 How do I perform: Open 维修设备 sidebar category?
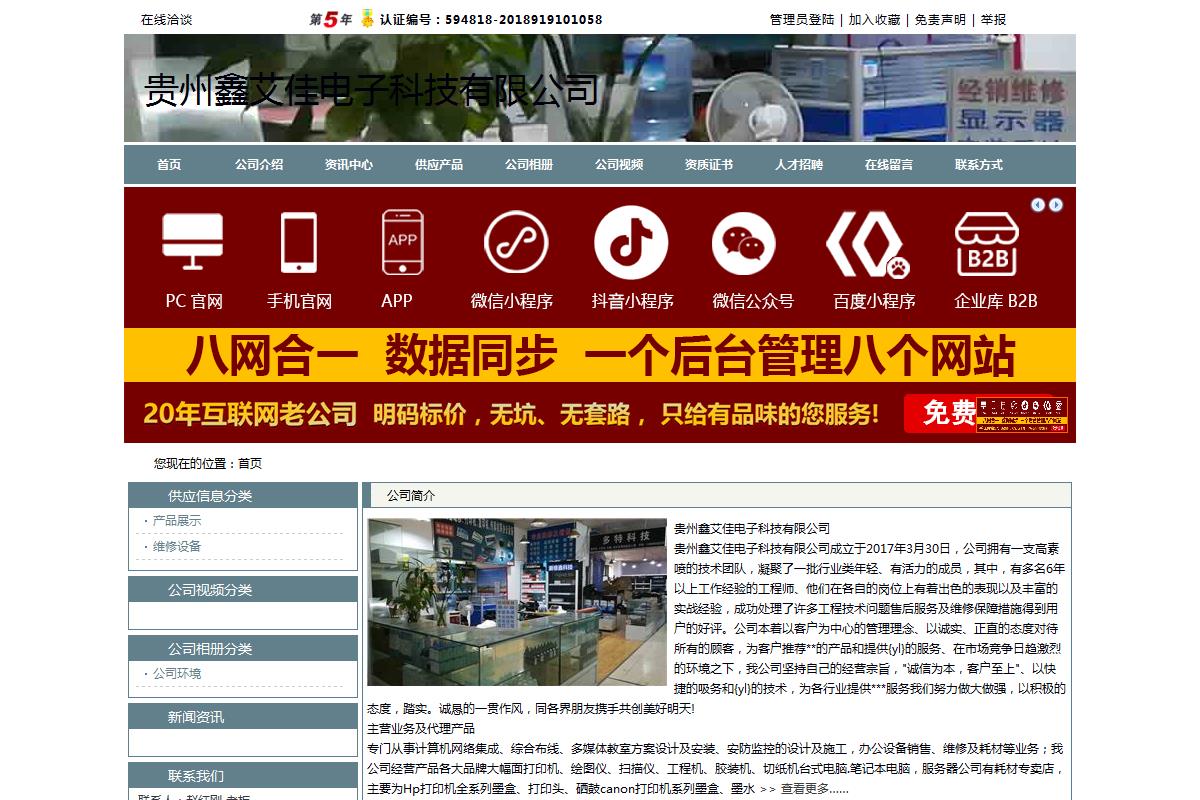click(177, 546)
